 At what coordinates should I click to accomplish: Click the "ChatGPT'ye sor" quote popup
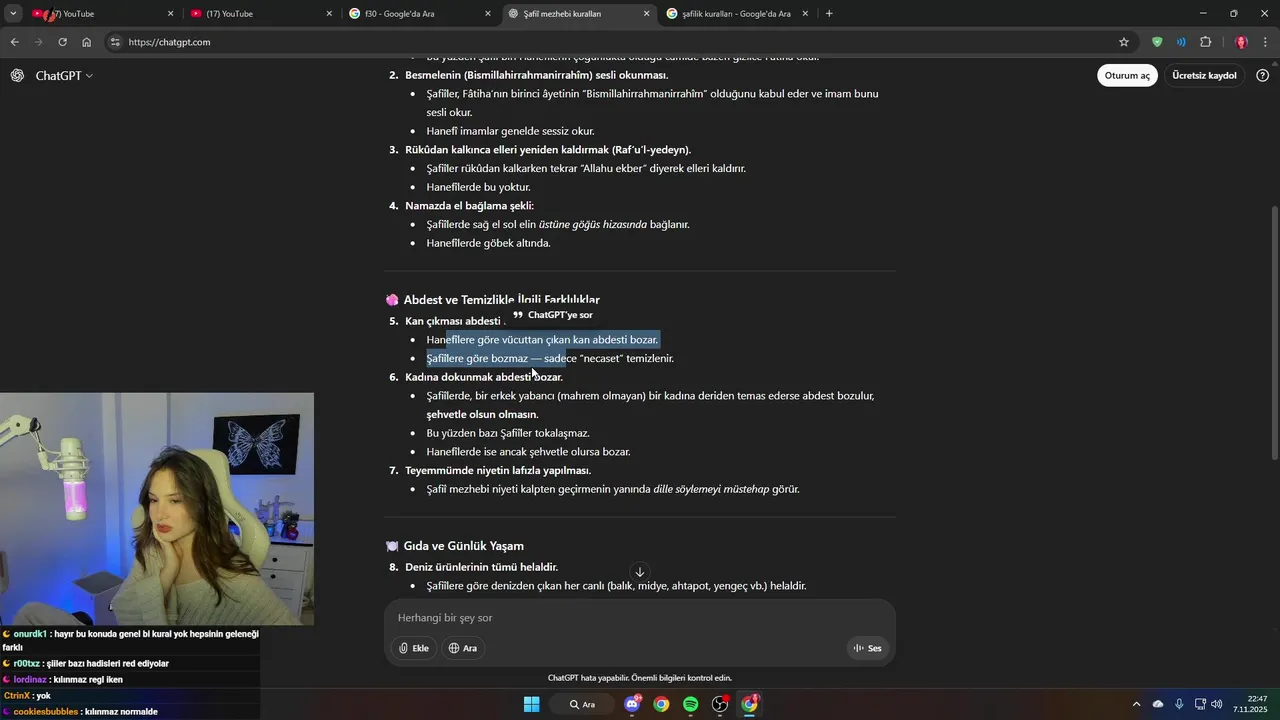(552, 315)
